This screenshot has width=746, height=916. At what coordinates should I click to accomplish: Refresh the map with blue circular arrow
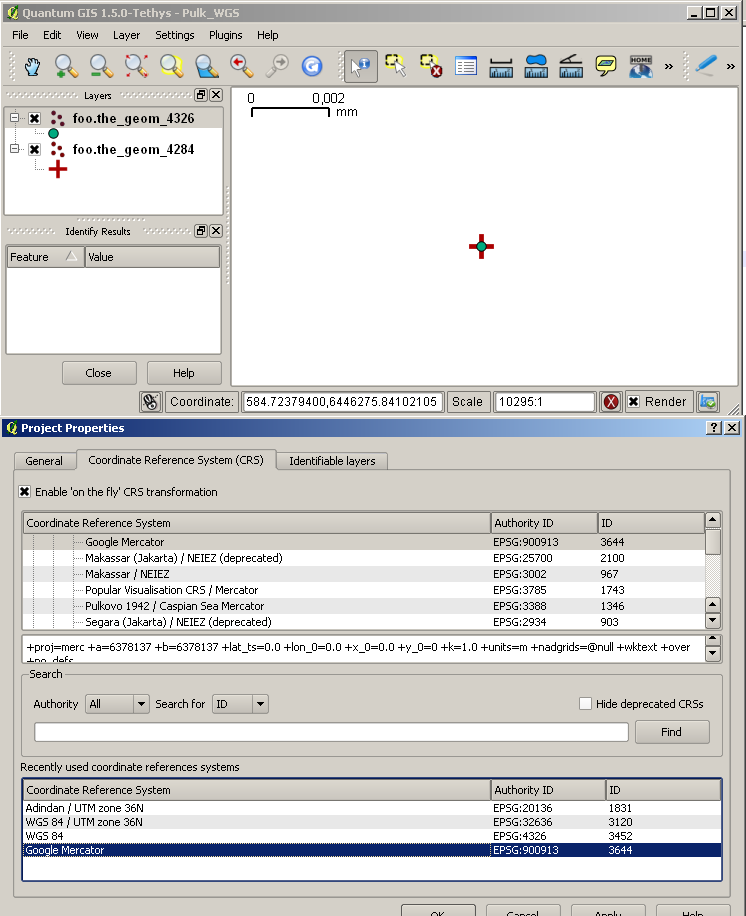[312, 66]
